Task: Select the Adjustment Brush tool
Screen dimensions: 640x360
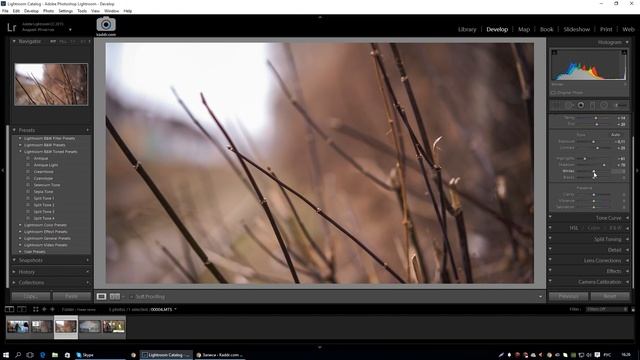Action: (620, 105)
